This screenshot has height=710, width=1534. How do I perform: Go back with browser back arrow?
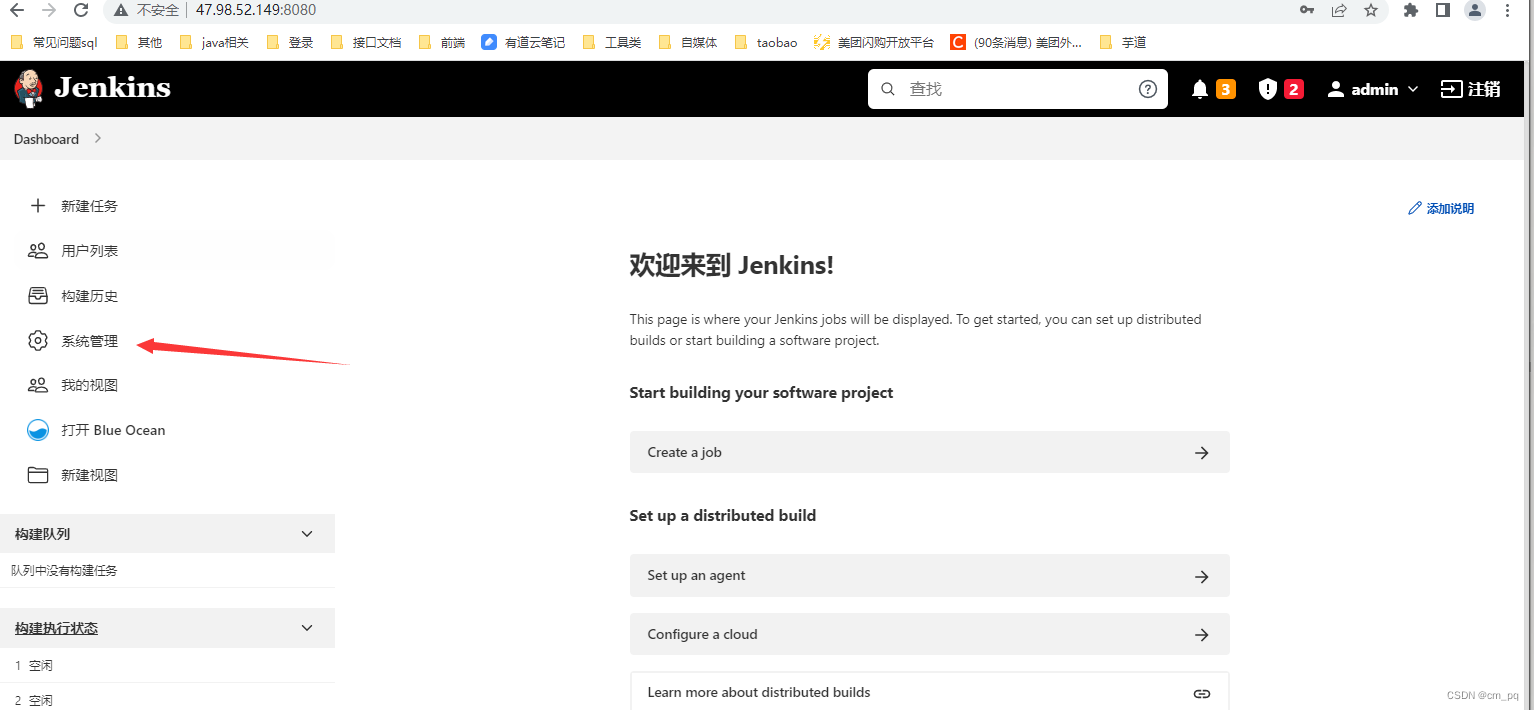17,10
